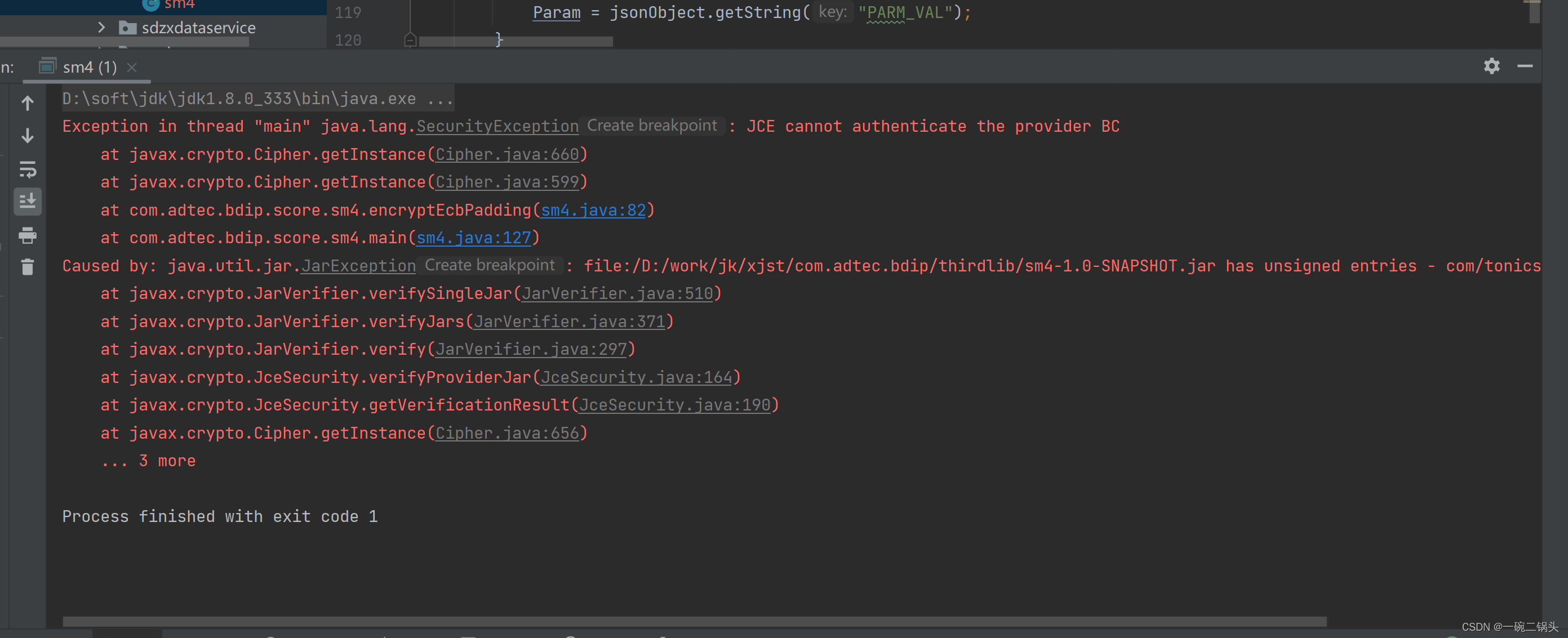
Task: Toggle Use Soft Wraps in the console
Action: [28, 170]
